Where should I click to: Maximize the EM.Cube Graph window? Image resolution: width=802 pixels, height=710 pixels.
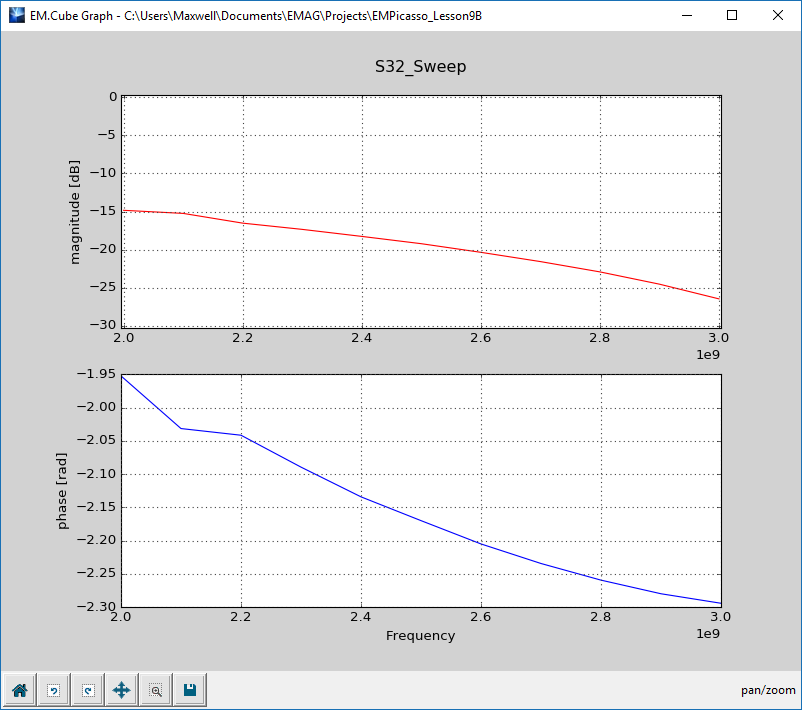tap(732, 15)
